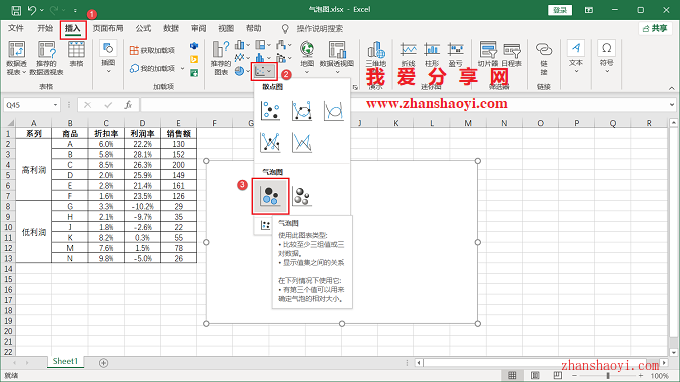Image resolution: width=680 pixels, height=382 pixels.
Task: Insert the 2D bubble chart
Action: (x=270, y=196)
